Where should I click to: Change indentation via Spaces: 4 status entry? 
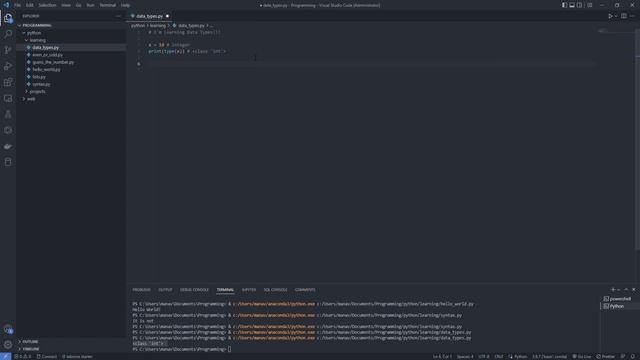pos(465,356)
